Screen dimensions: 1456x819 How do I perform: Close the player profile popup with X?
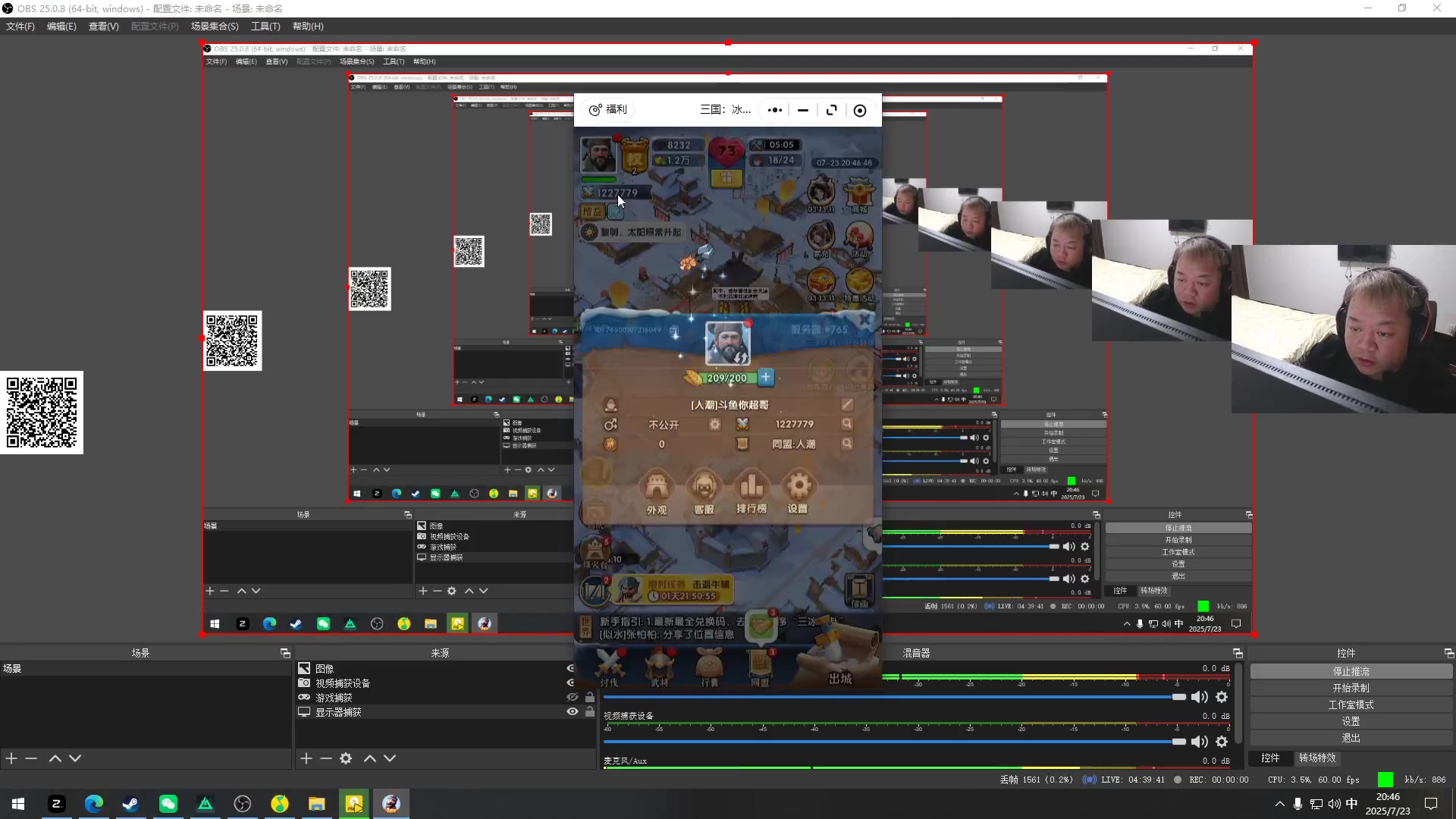coord(864,321)
